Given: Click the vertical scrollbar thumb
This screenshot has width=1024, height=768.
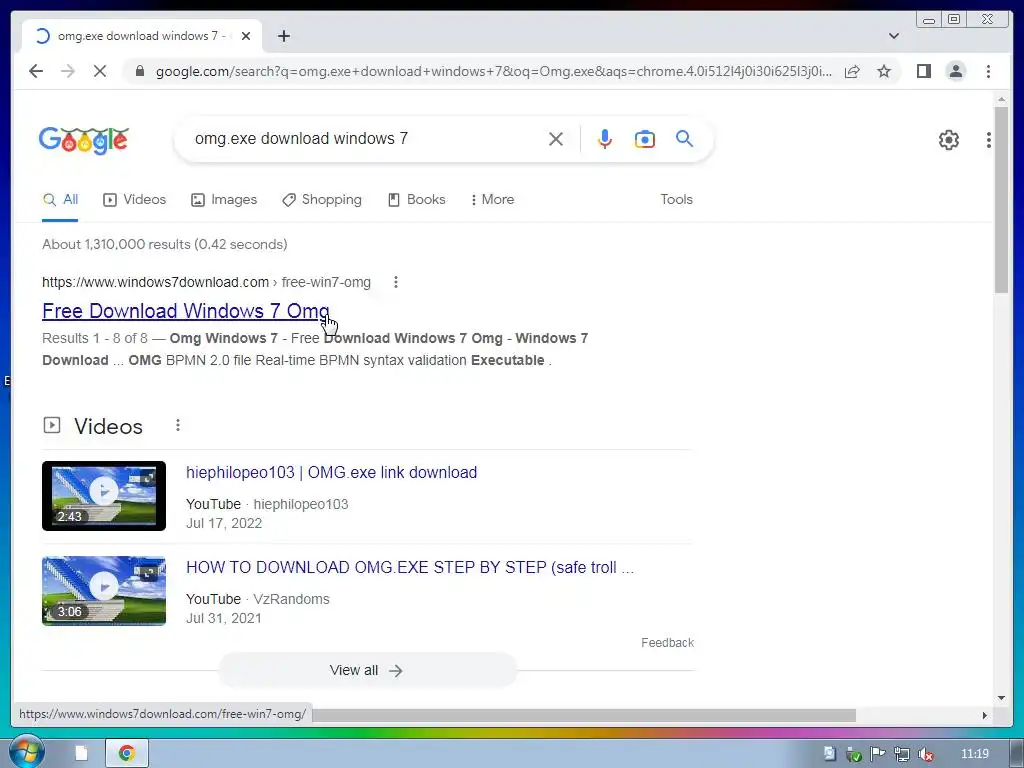Looking at the screenshot, I should click(x=1001, y=199).
